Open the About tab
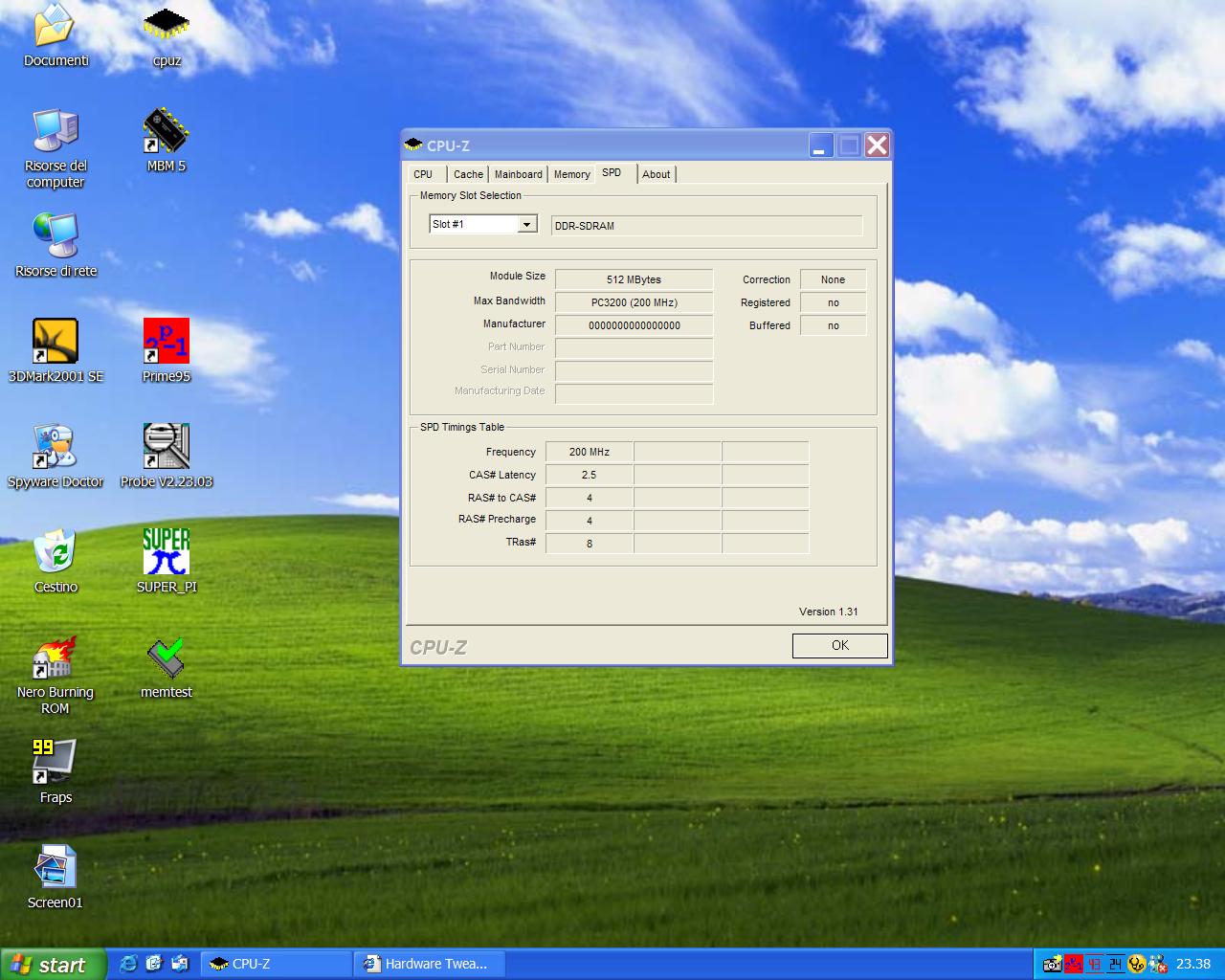 (x=657, y=174)
